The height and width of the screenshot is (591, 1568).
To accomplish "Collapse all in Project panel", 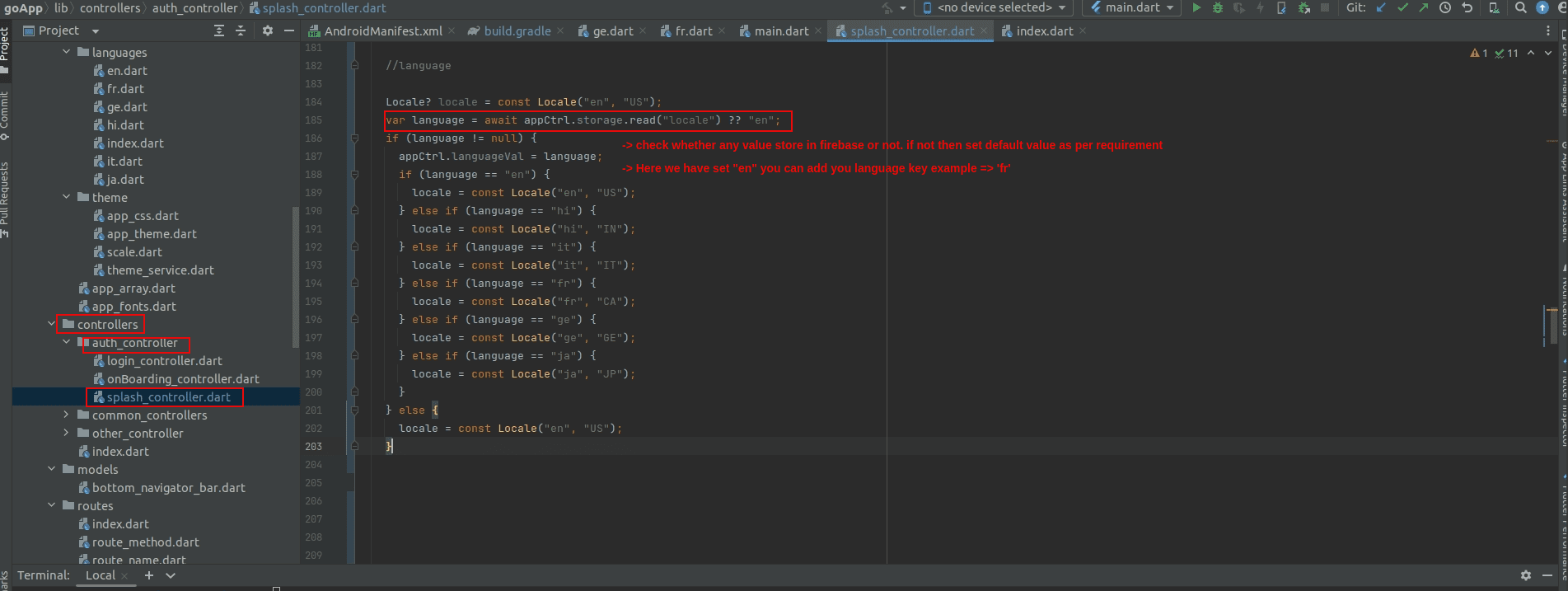I will (x=241, y=30).
